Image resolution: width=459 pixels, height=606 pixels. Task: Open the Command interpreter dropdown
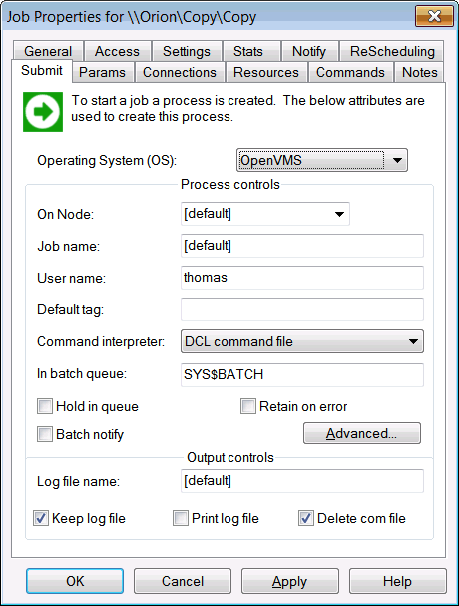pyautogui.click(x=302, y=341)
